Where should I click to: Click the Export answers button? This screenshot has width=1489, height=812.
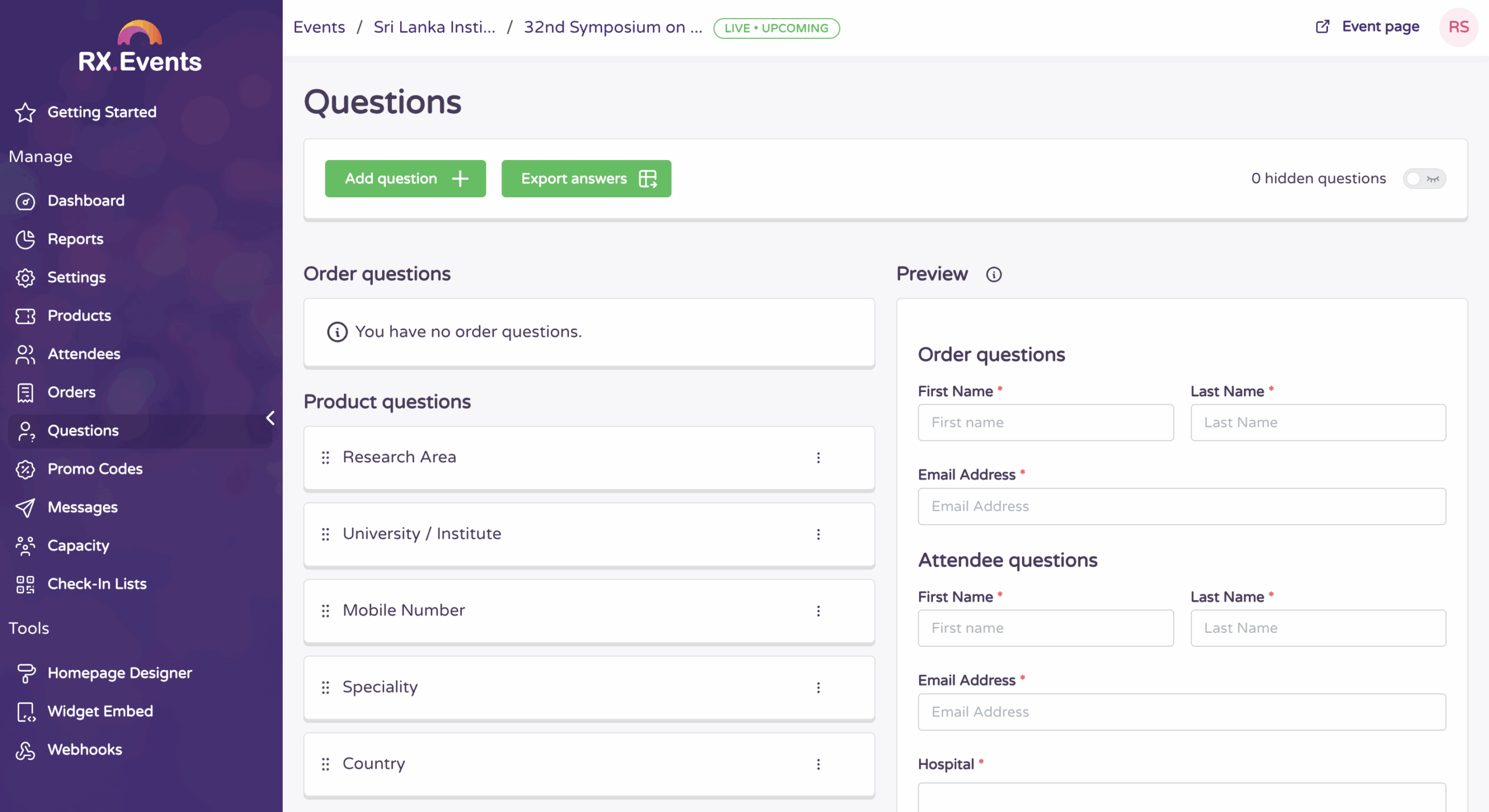tap(586, 179)
